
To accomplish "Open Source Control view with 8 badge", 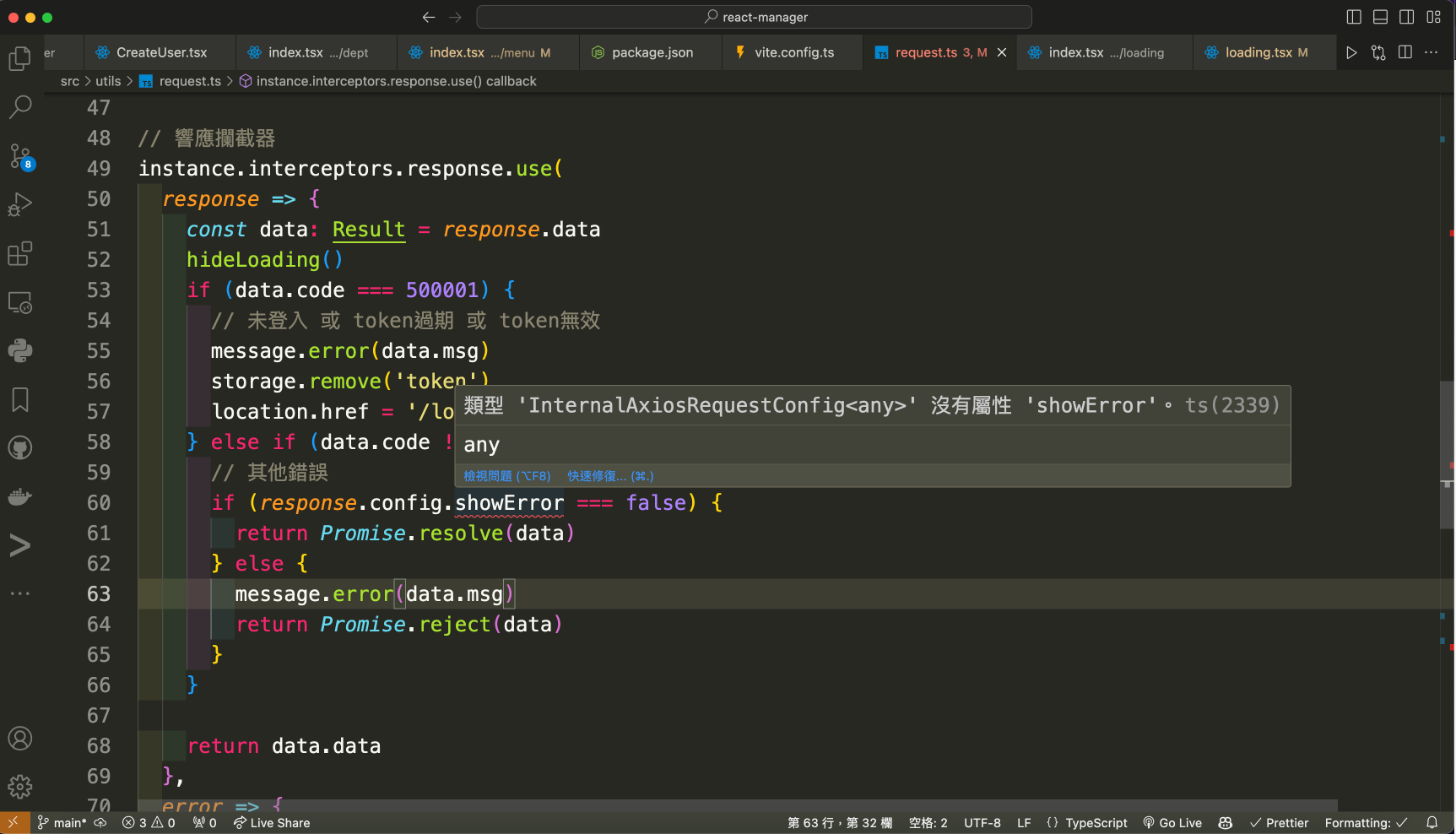I will 19,156.
